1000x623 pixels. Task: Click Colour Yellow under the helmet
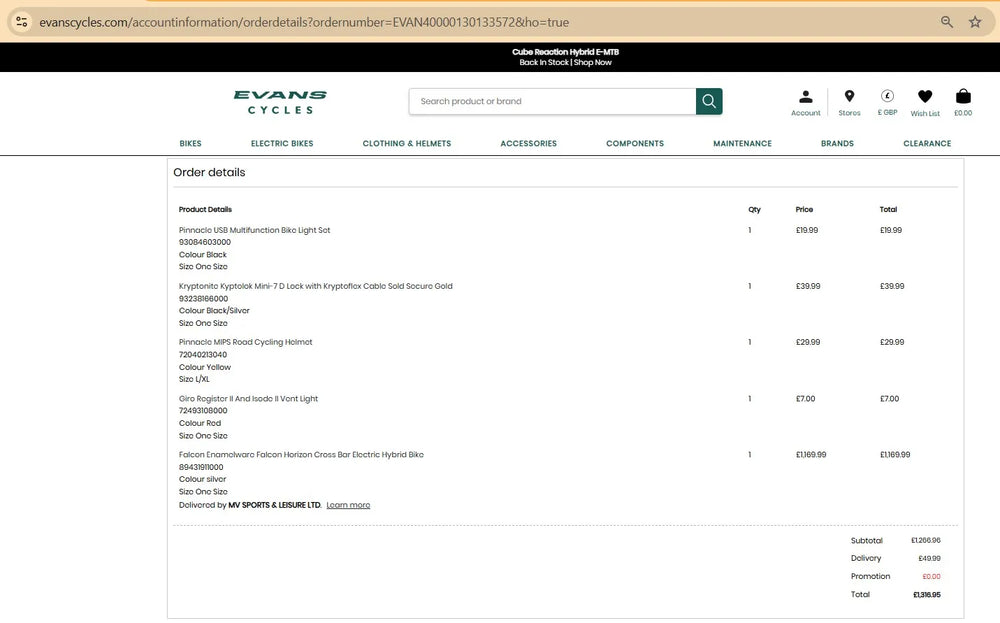point(205,367)
